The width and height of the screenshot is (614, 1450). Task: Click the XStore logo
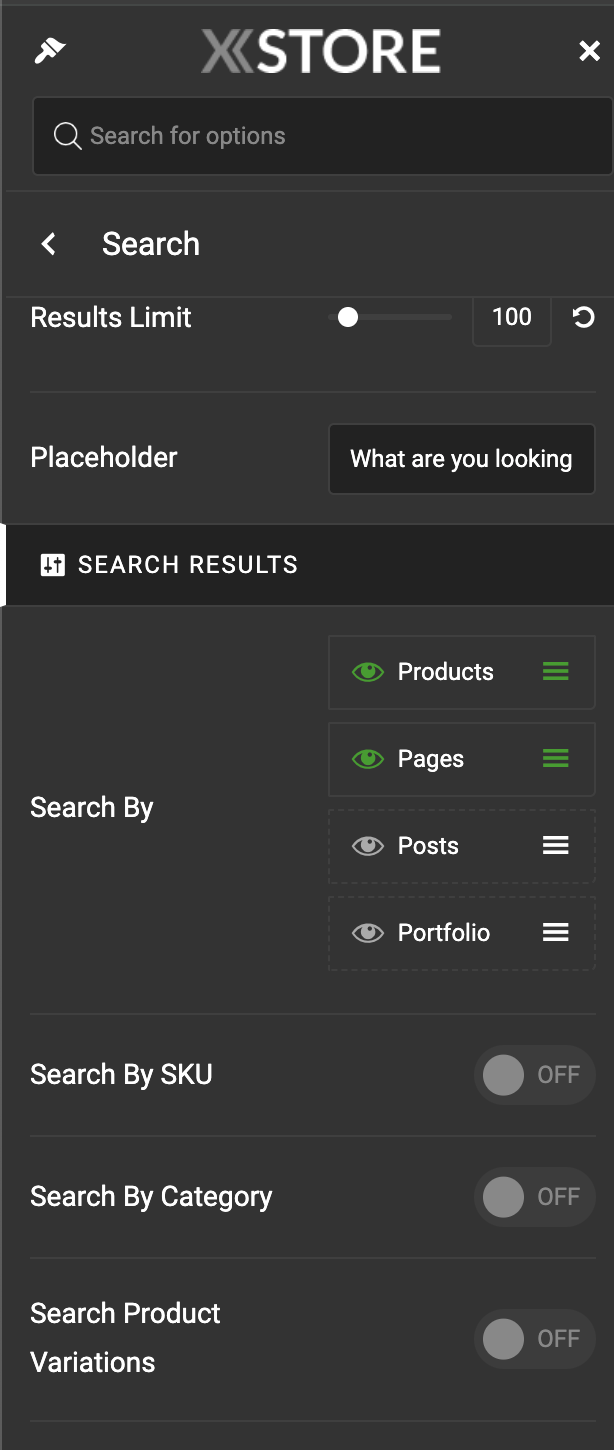321,52
